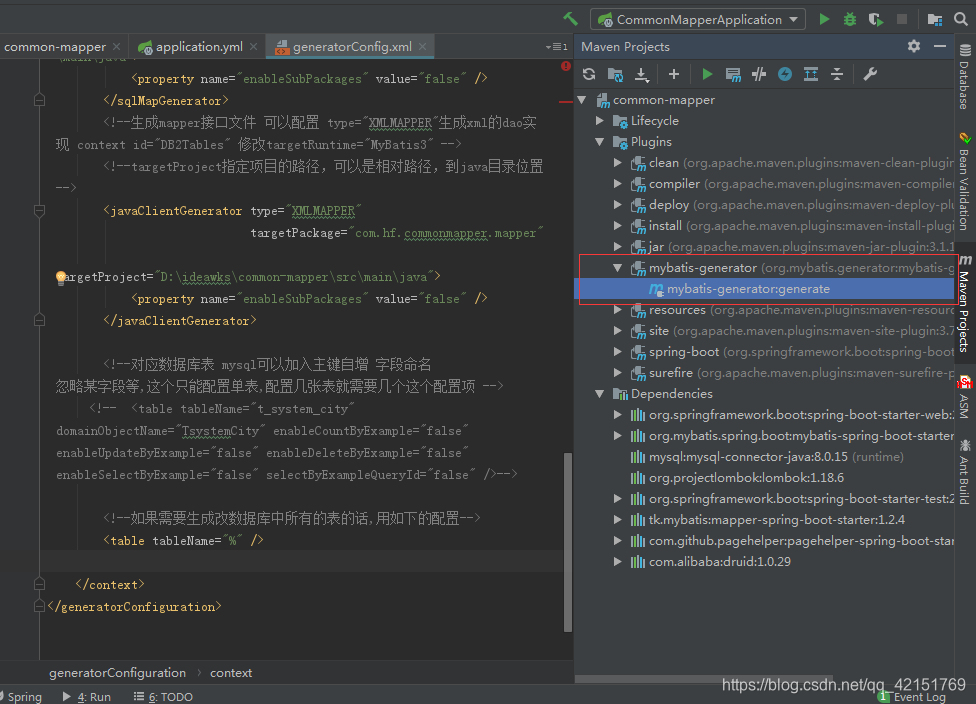Click the editor vertical scrollbar thumb

pyautogui.click(x=568, y=542)
